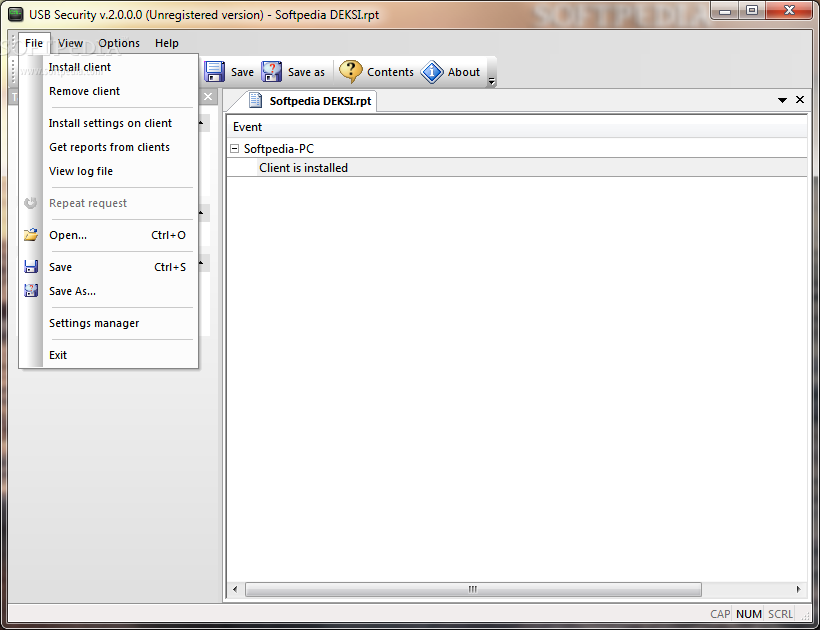The width and height of the screenshot is (820, 630).
Task: Open Settings manager from menu
Action: pos(108,323)
